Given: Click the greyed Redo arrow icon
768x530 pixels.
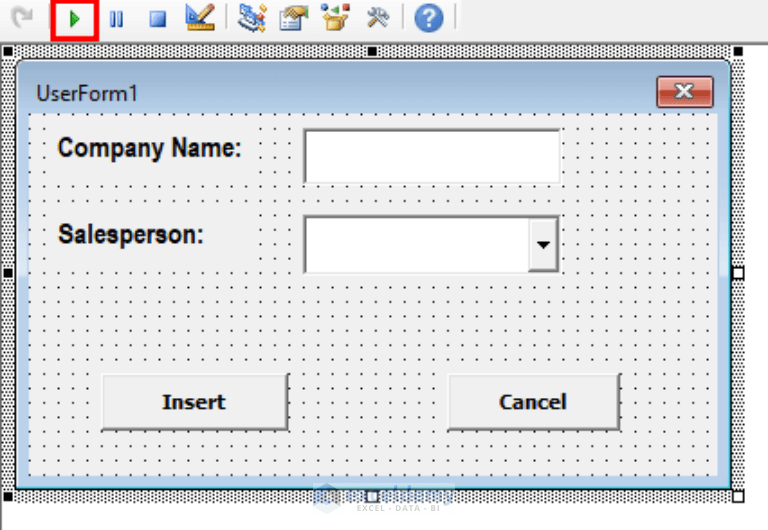Looking at the screenshot, I should click(22, 18).
